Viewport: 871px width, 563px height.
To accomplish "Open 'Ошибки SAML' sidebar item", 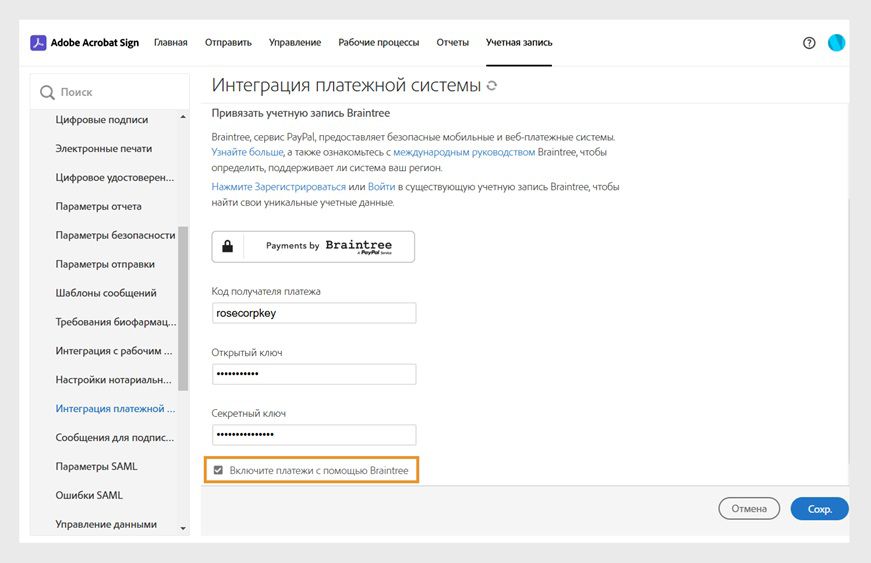I will pyautogui.click(x=89, y=495).
